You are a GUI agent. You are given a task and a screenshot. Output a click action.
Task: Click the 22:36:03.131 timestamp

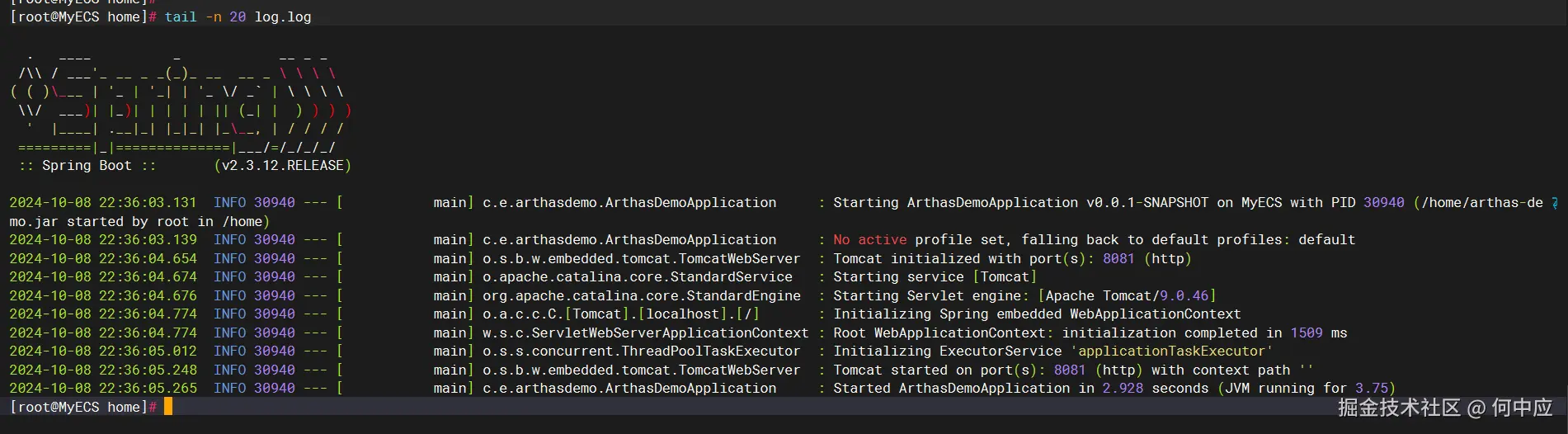pos(148,203)
